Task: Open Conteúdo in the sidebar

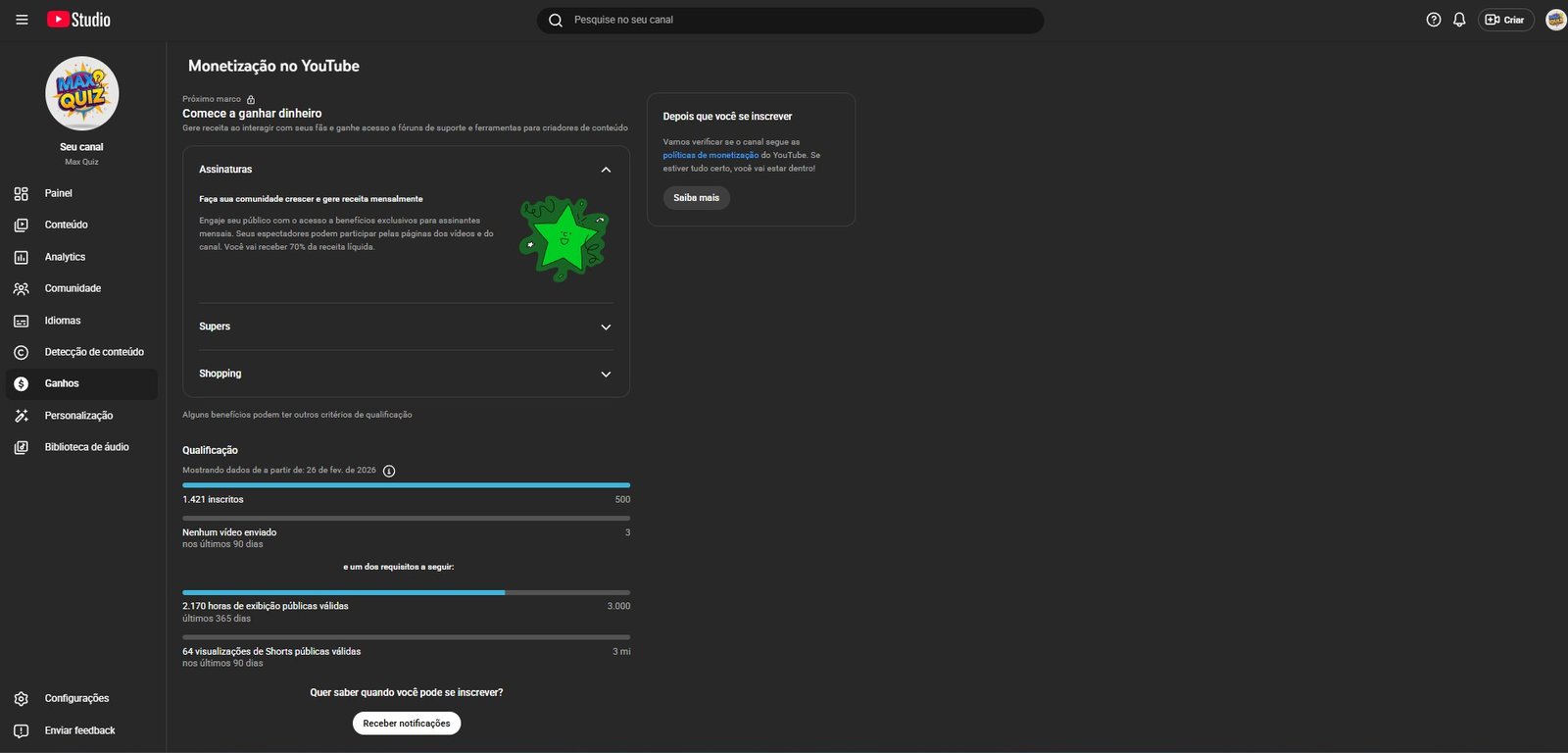Action: [66, 225]
